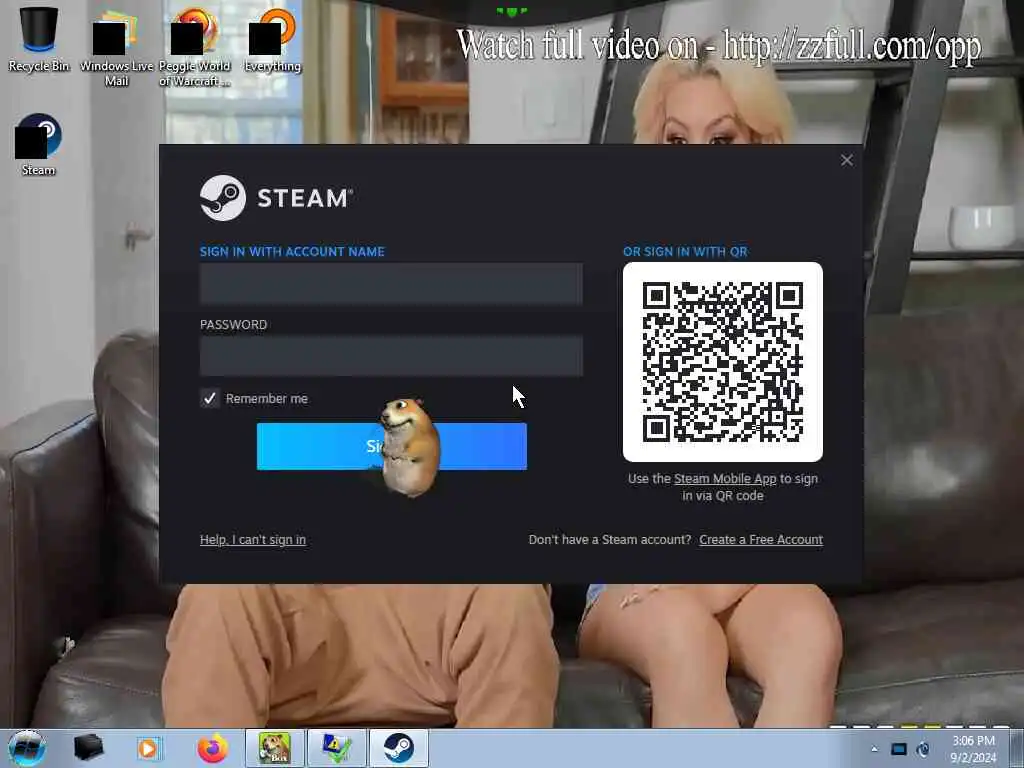Select the Everything desktop icon
The width and height of the screenshot is (1024, 768).
(x=272, y=39)
